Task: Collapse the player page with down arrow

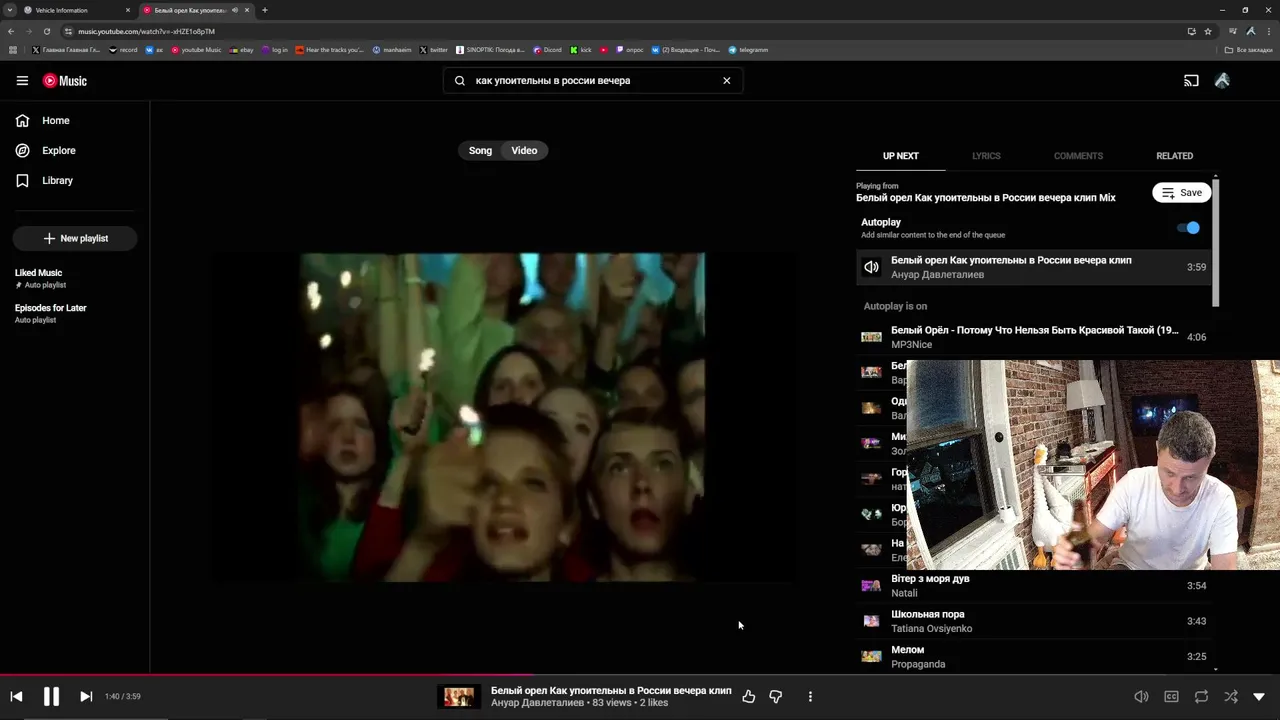Action: [x=1259, y=696]
